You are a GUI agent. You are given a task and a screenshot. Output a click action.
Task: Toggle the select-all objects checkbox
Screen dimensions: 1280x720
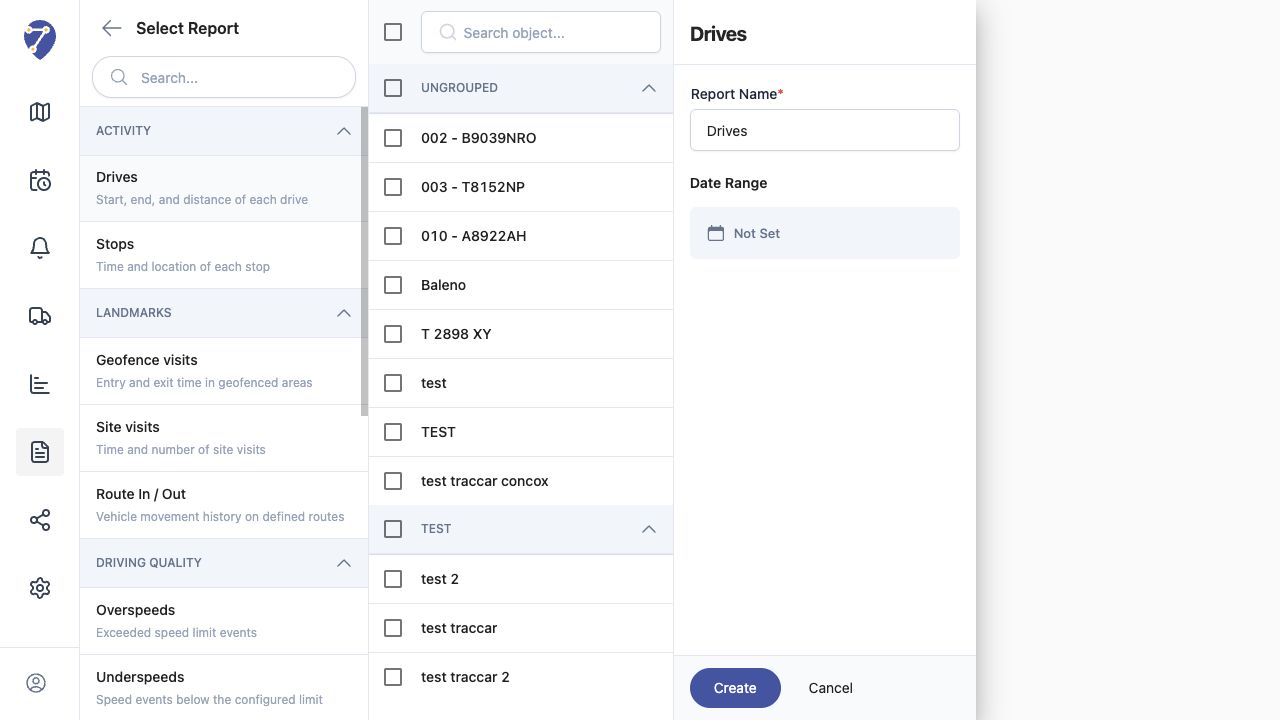393,32
